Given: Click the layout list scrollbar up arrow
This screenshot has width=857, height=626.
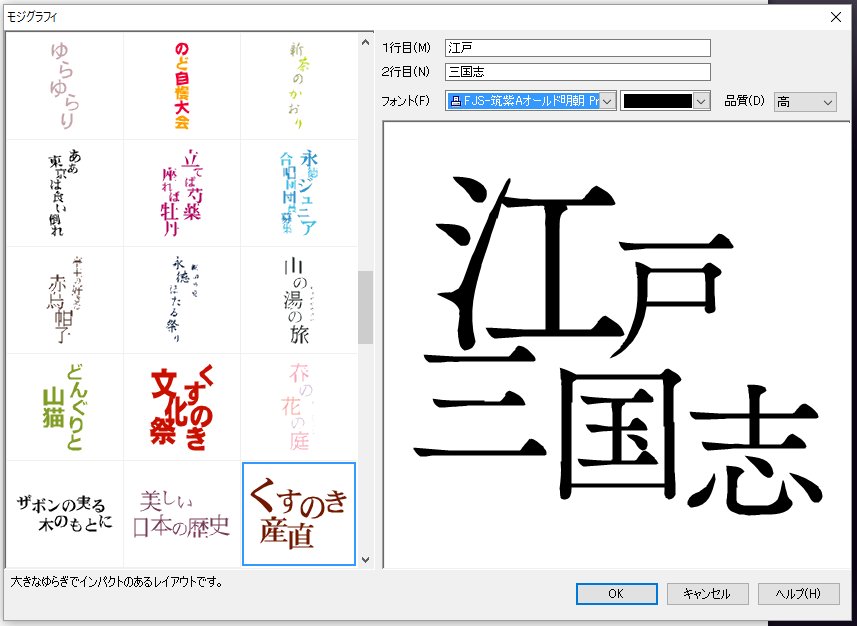Looking at the screenshot, I should [362, 40].
